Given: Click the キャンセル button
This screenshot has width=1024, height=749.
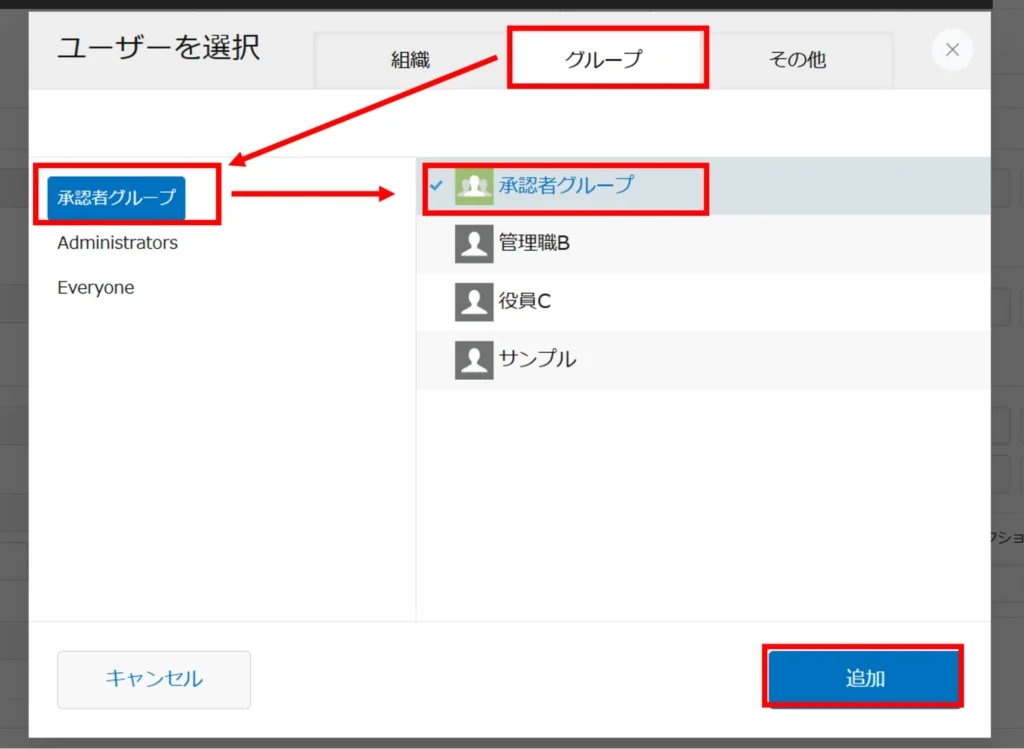Looking at the screenshot, I should pyautogui.click(x=154, y=680).
